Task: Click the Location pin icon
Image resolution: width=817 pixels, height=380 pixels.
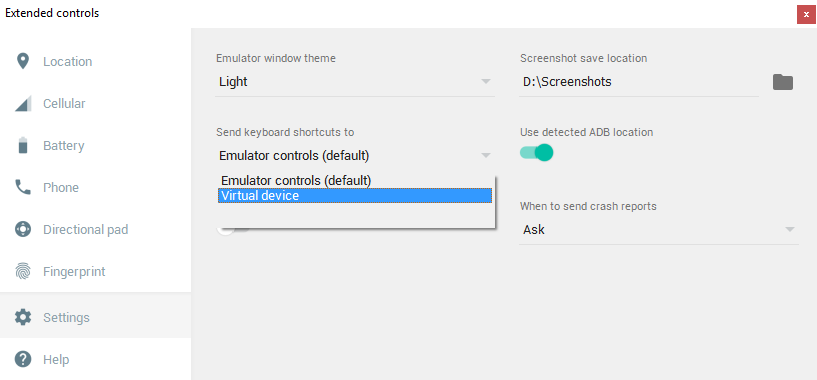Action: (22, 62)
